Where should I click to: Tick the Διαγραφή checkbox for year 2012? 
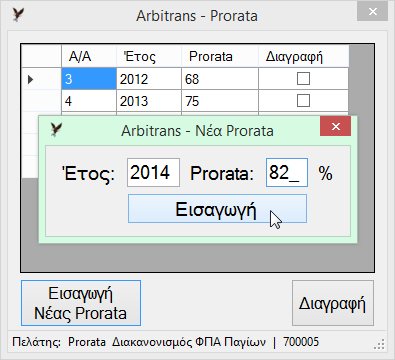click(303, 79)
